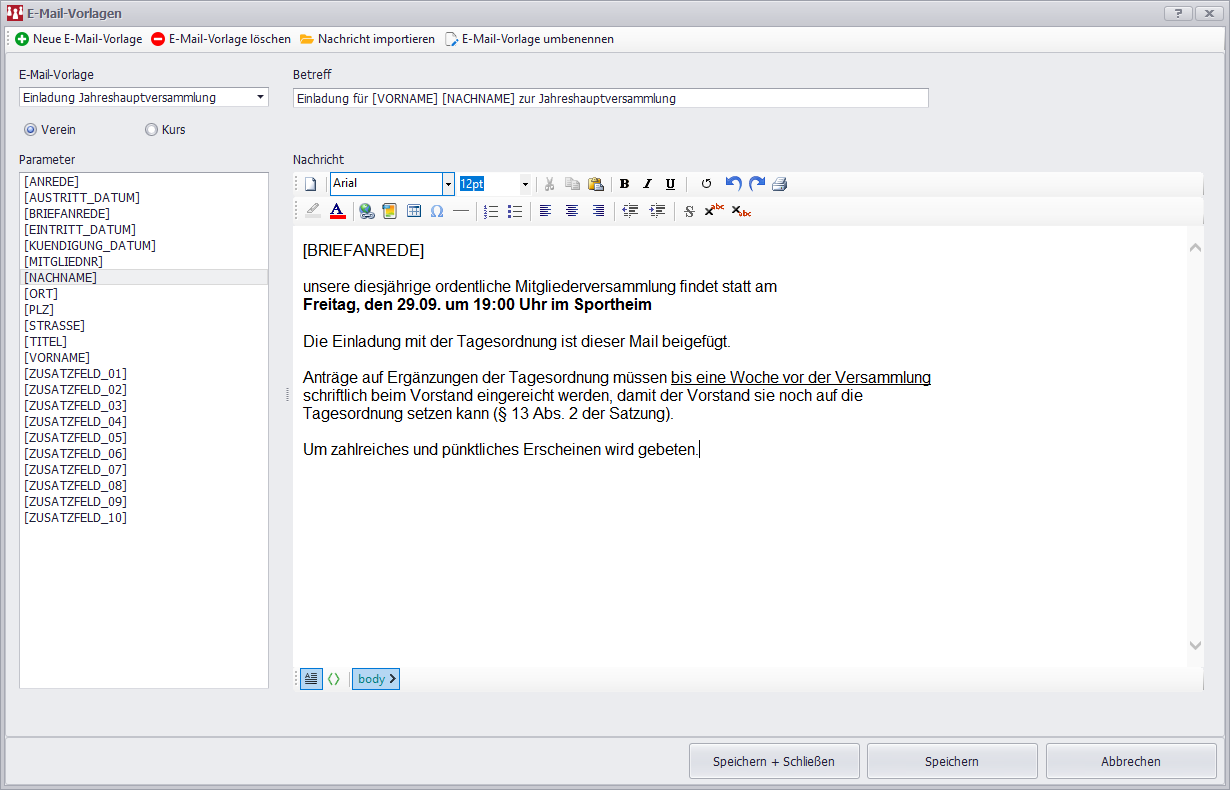The image size is (1230, 790).
Task: Toggle bold formatting in the message editor
Action: 624,184
